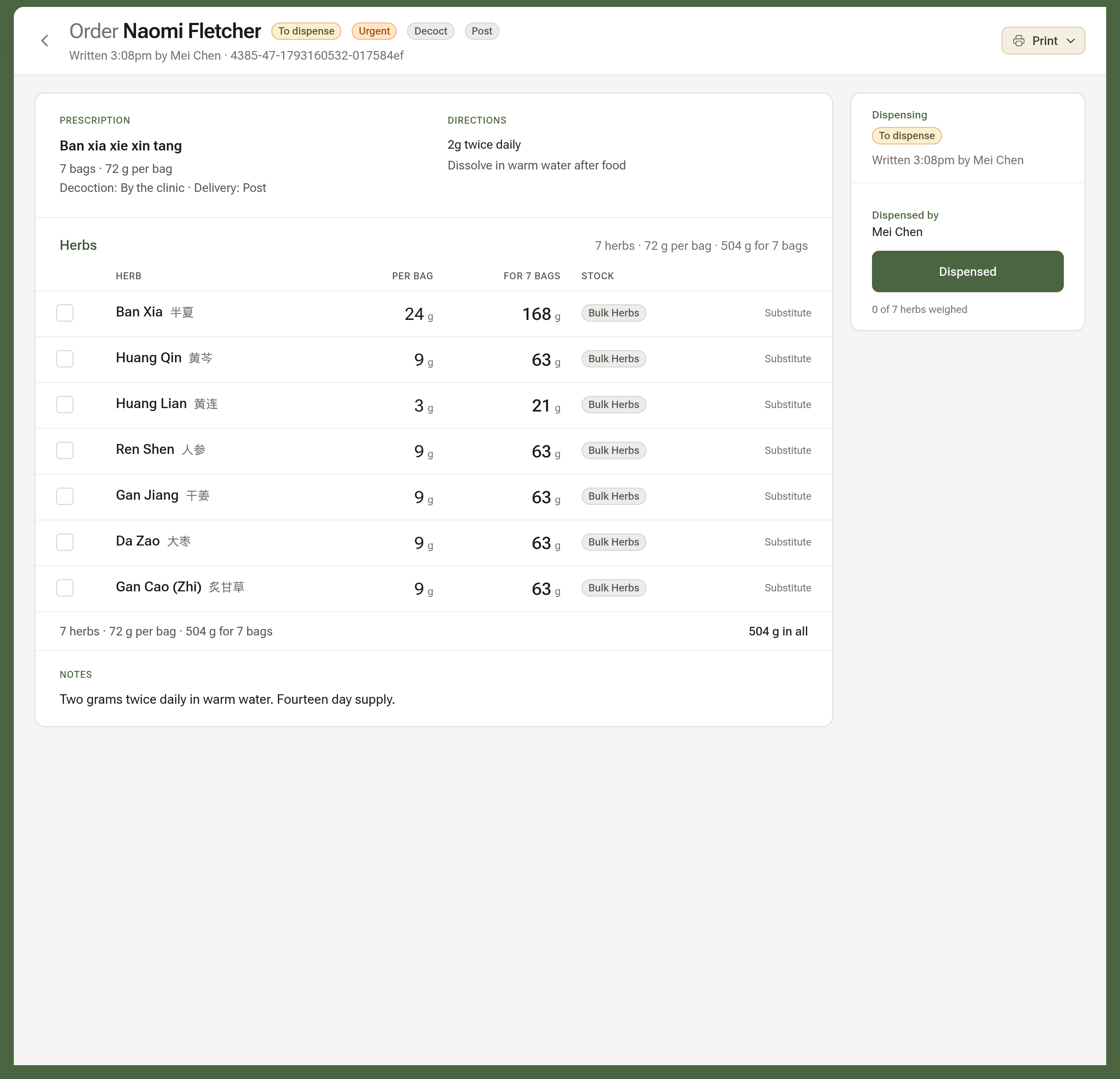Mark Ren Shen checkbox
This screenshot has height=1079, width=1120.
click(x=65, y=450)
